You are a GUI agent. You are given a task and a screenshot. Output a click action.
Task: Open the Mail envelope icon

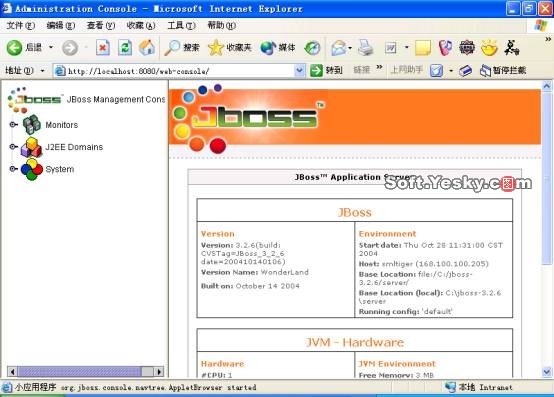click(x=339, y=48)
